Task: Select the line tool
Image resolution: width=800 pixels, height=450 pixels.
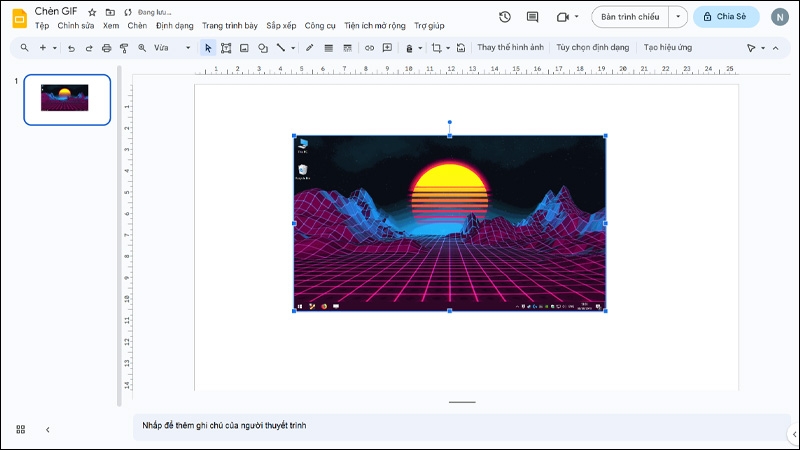Action: pyautogui.click(x=281, y=47)
